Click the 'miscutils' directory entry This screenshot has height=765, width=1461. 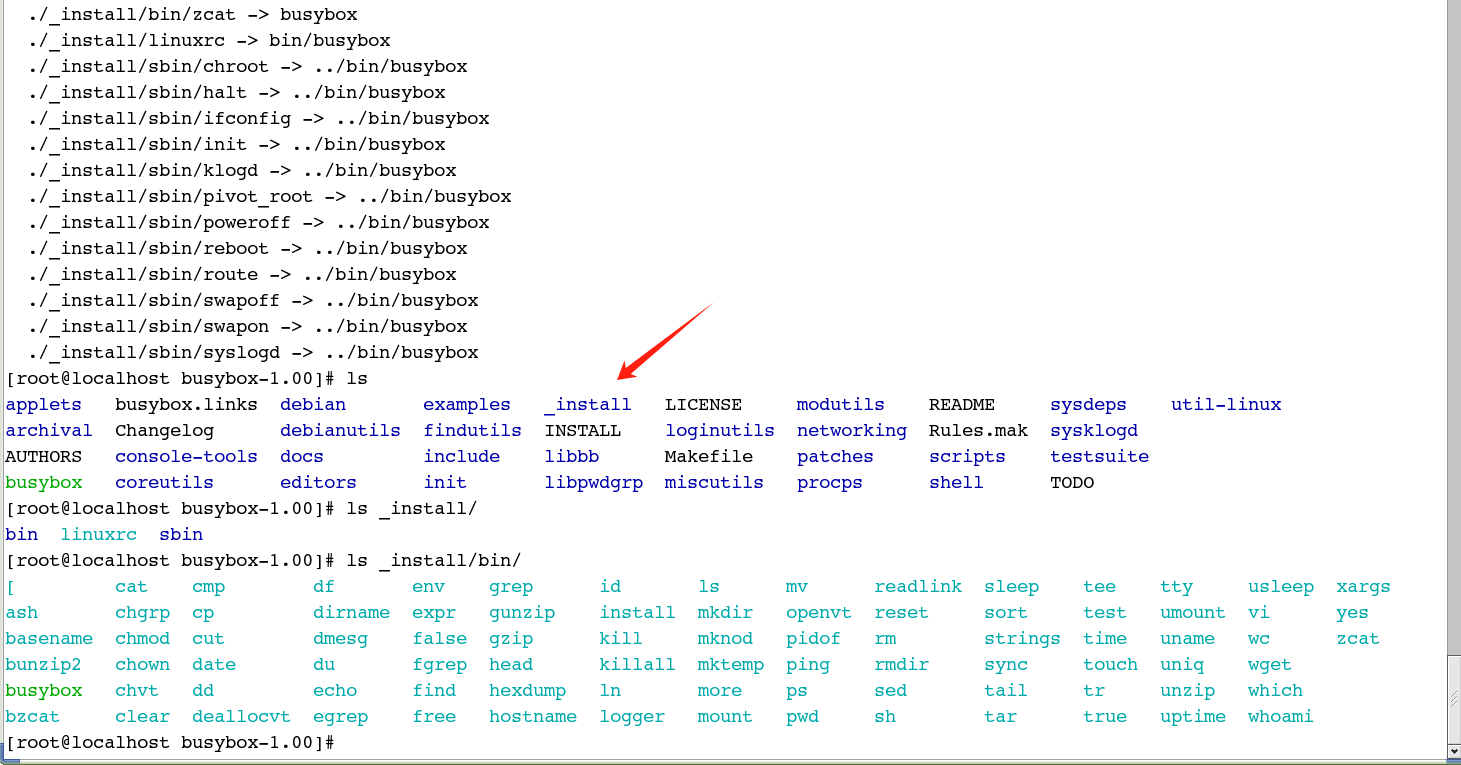coord(714,483)
